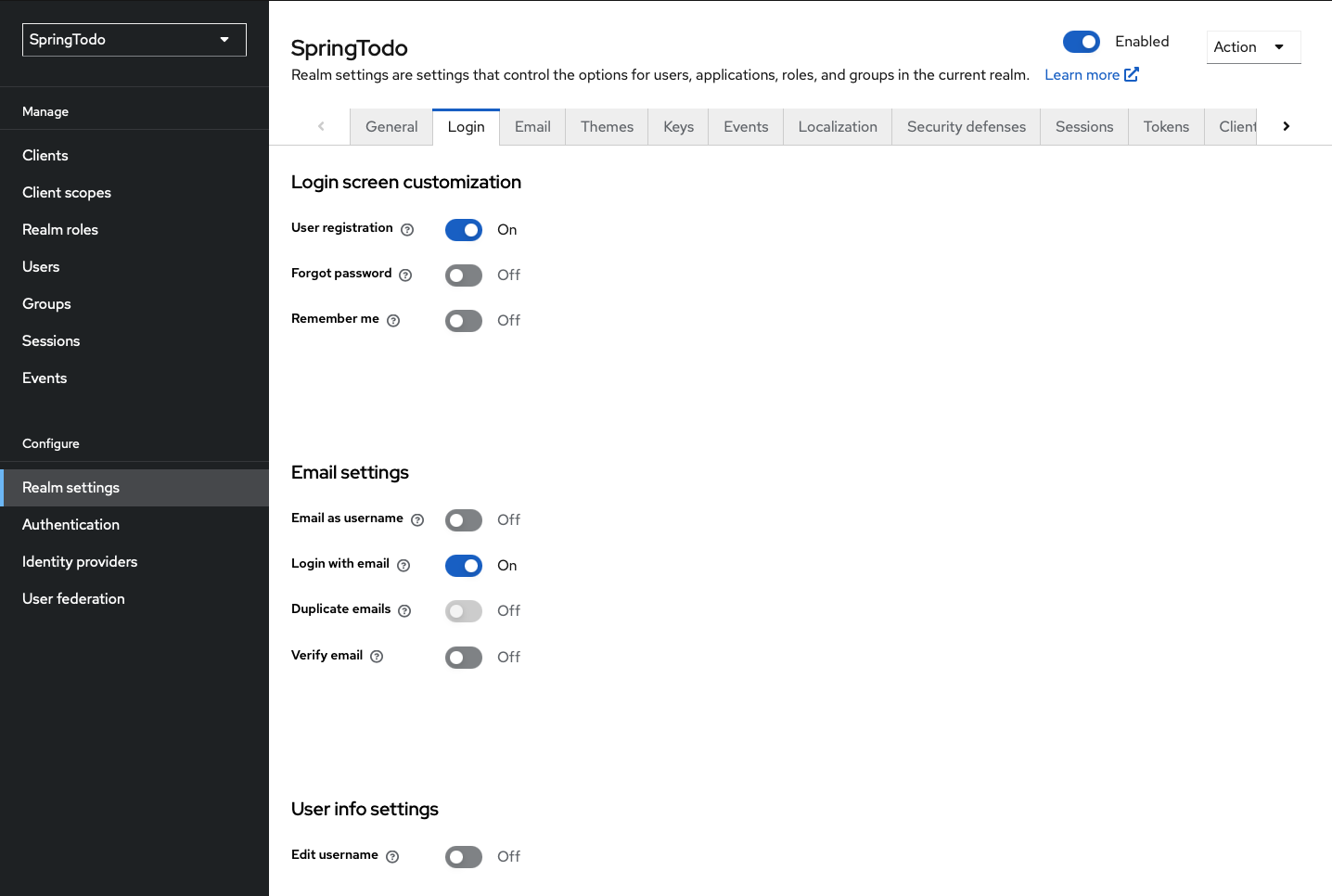This screenshot has width=1332, height=896.
Task: Open Identity providers in the sidebar
Action: [134, 561]
